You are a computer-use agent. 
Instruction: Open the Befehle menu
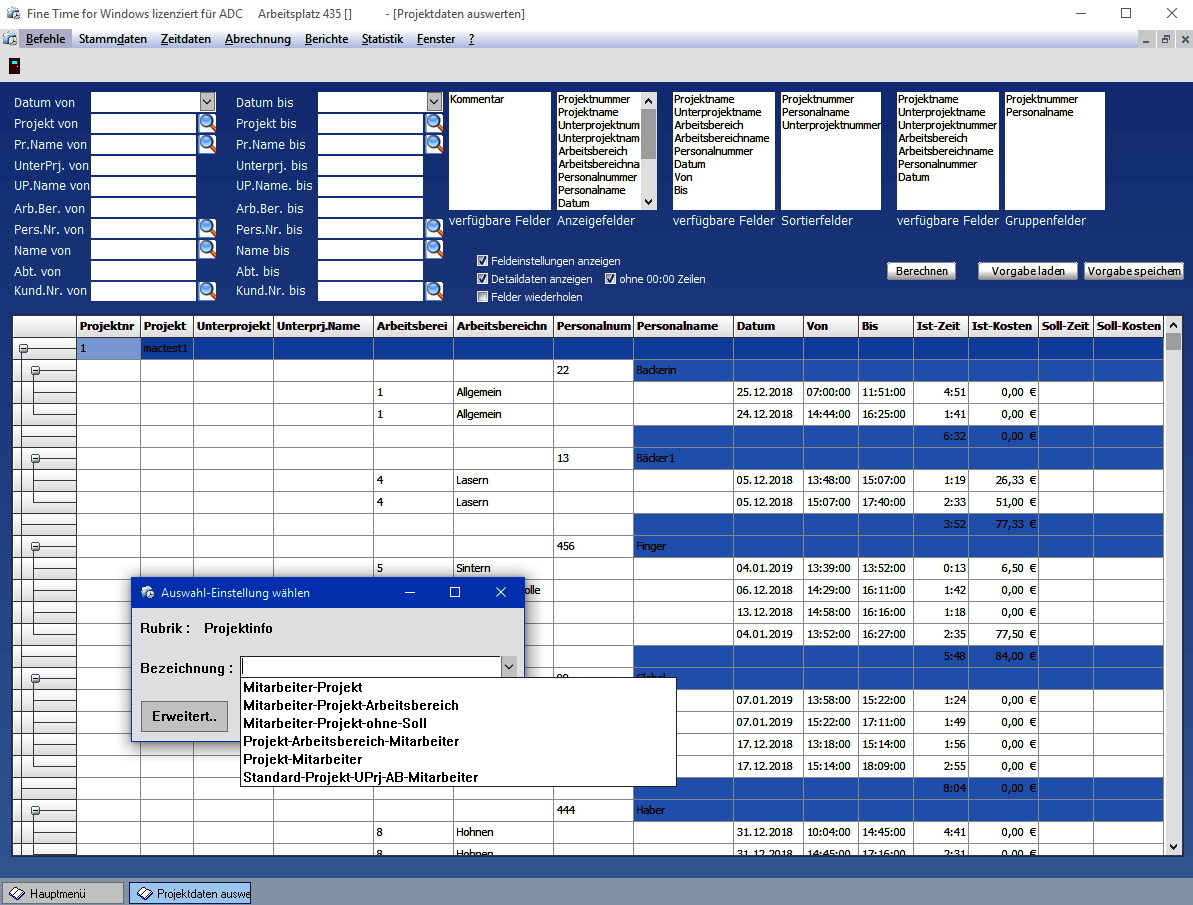click(45, 39)
